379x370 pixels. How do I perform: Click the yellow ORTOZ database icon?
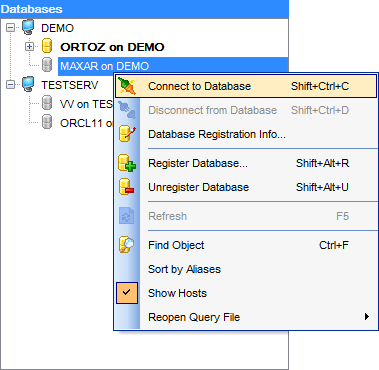[47, 46]
